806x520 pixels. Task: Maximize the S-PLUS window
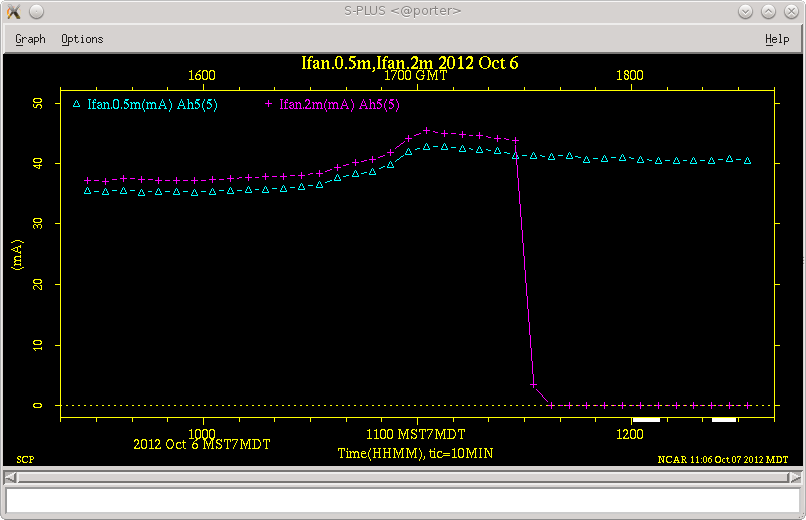[768, 11]
